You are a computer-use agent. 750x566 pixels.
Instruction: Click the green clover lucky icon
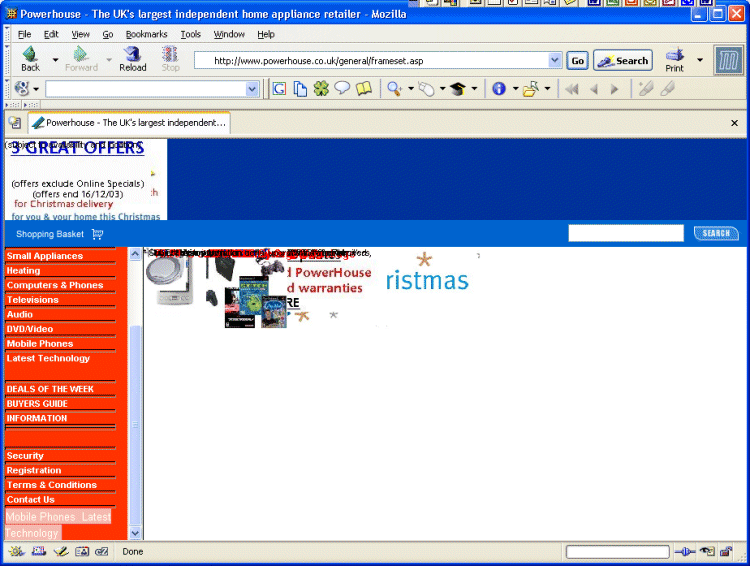point(321,89)
